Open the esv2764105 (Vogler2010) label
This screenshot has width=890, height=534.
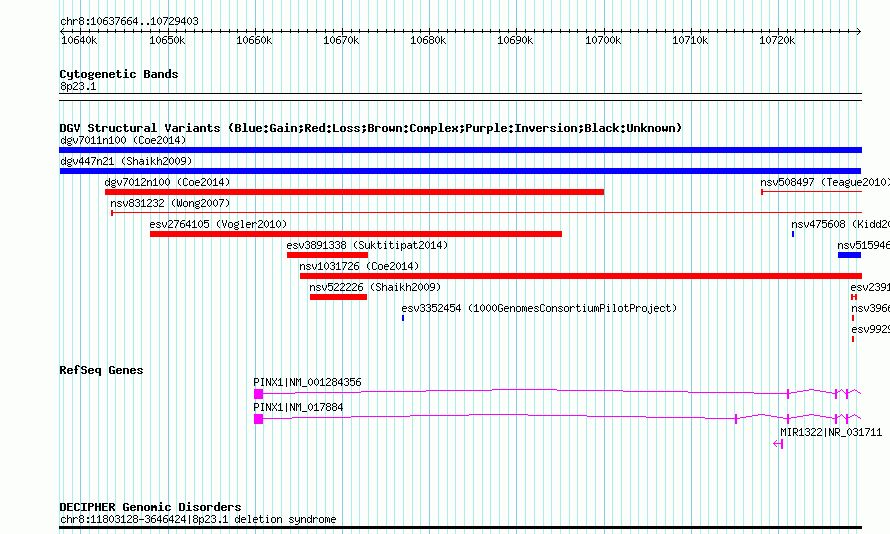coord(219,224)
